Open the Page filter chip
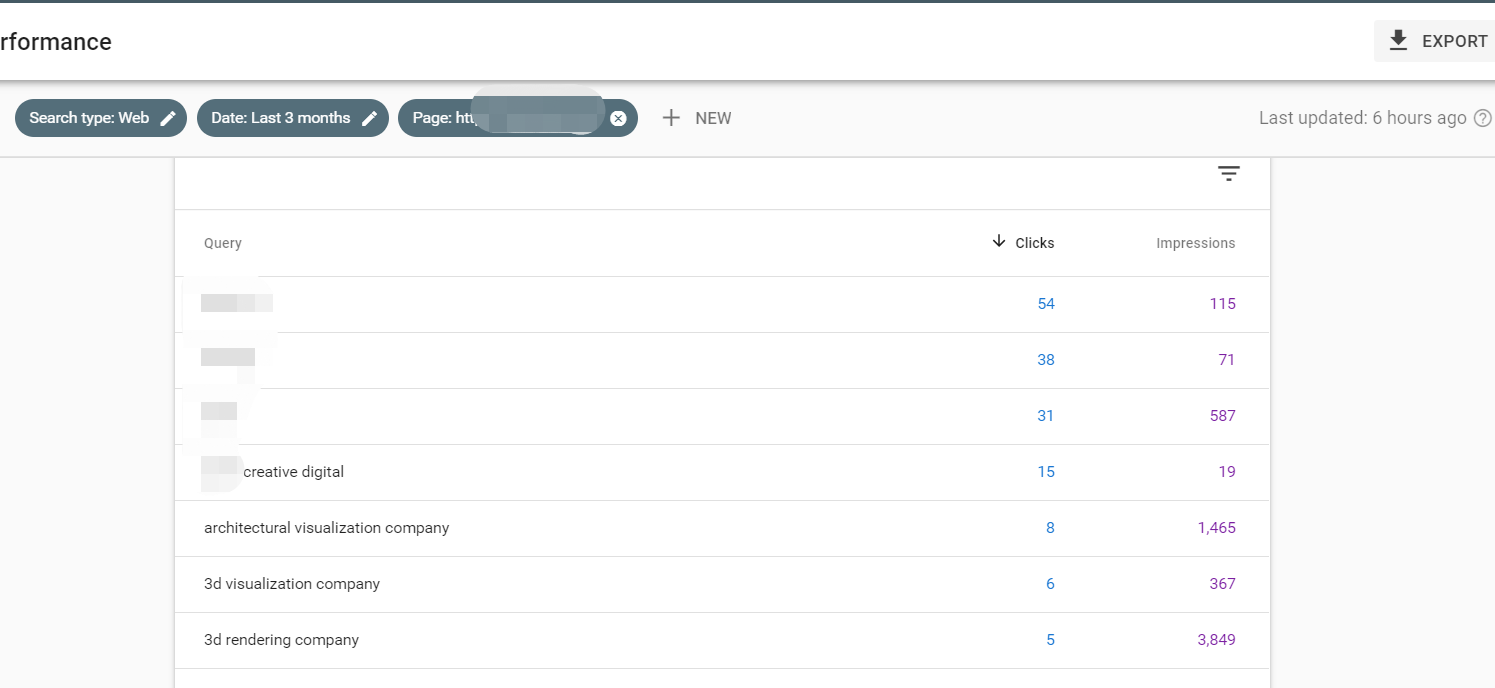Image resolution: width=1495 pixels, height=688 pixels. [518, 118]
